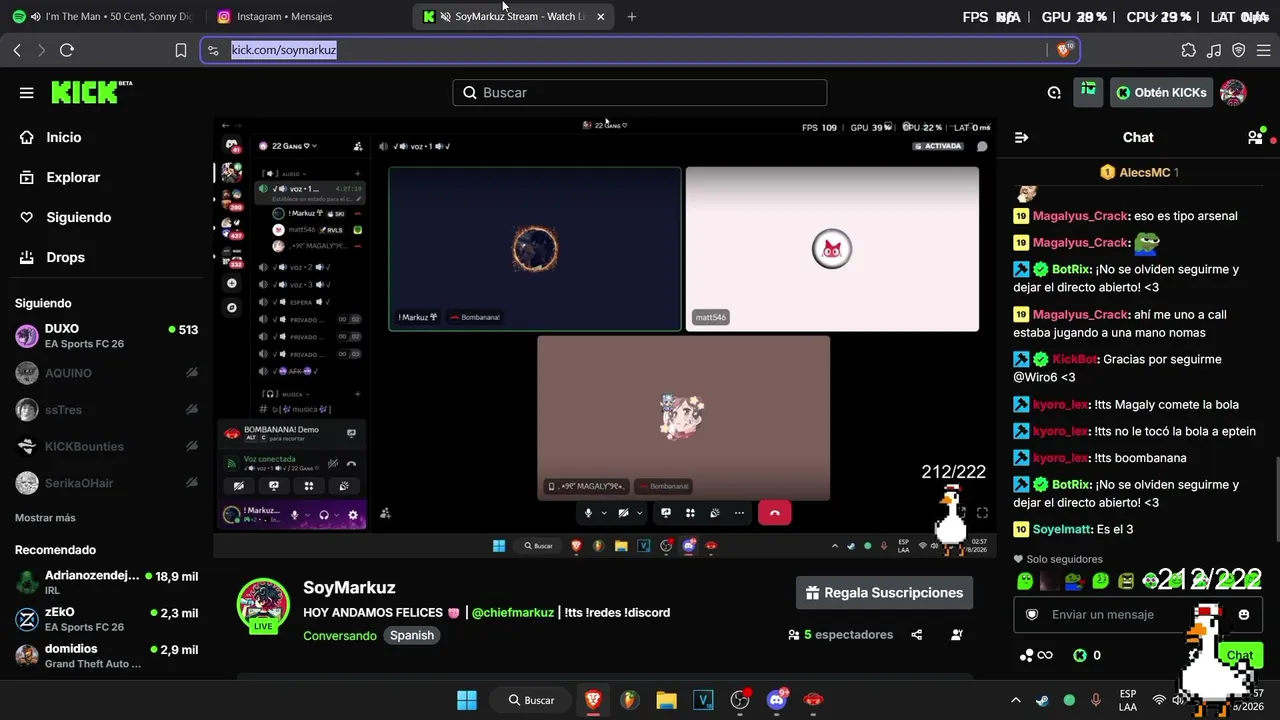The height and width of the screenshot is (720, 1280).
Task: Open recommended channel domidios
Action: click(106, 655)
